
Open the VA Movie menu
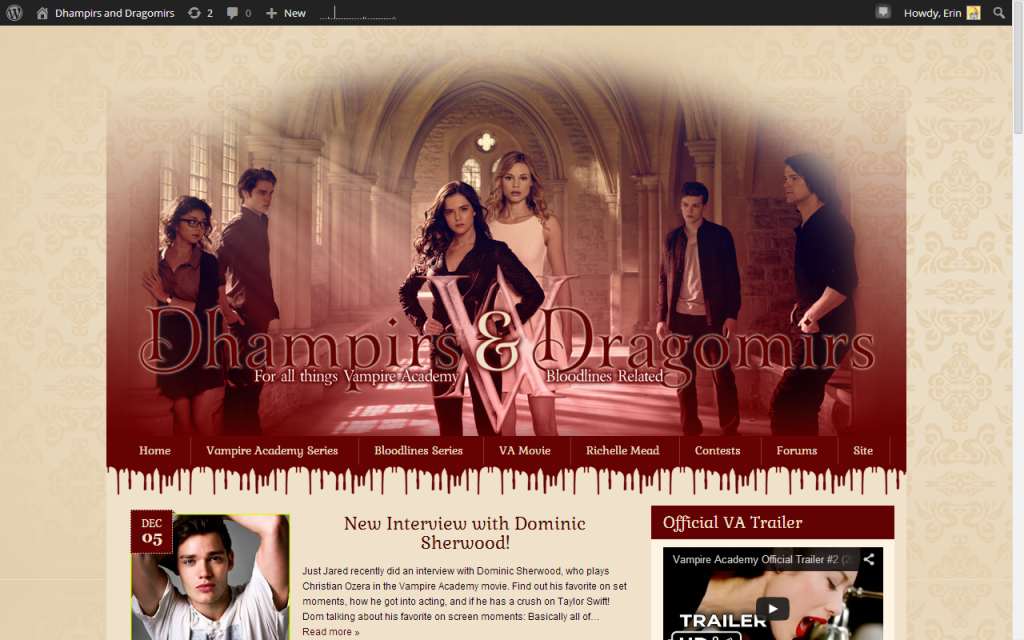coord(524,451)
